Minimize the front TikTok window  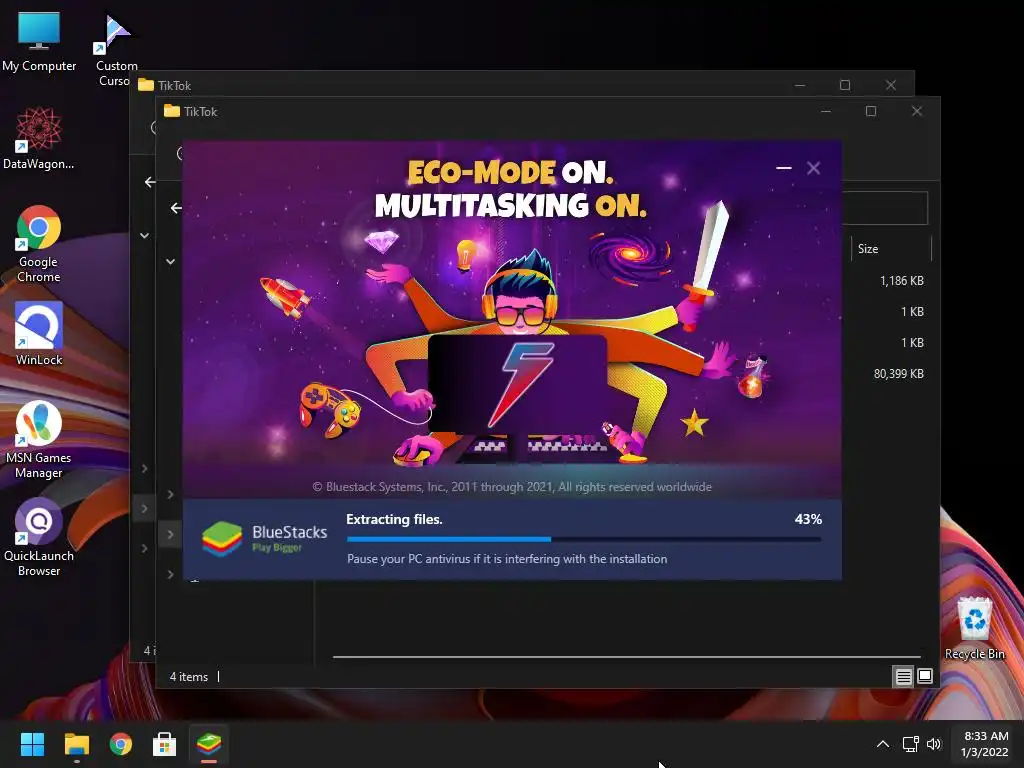point(825,112)
